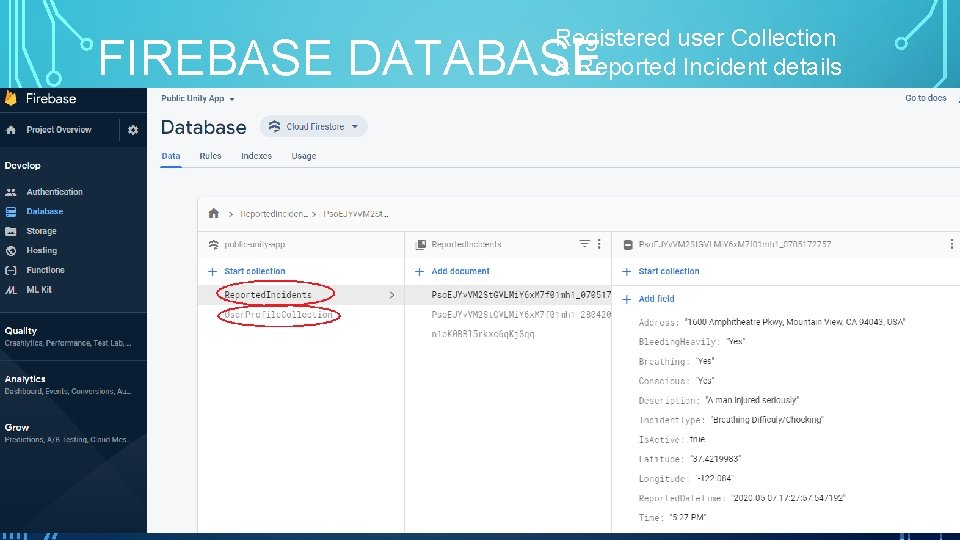Switch to the Indexes tab
The height and width of the screenshot is (540, 960).
pos(257,156)
